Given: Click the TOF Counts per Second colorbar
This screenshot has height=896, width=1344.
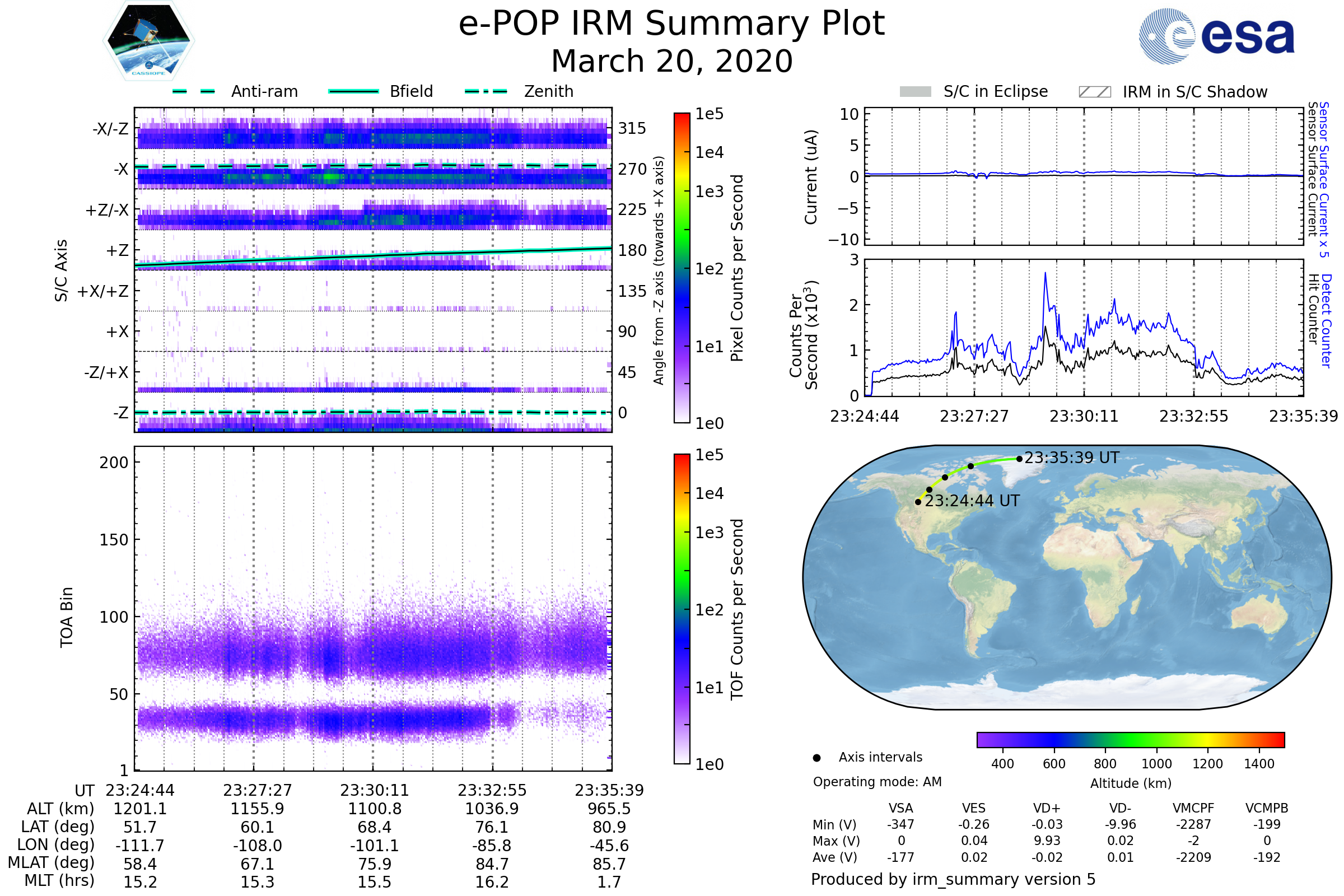Looking at the screenshot, I should pyautogui.click(x=682, y=609).
